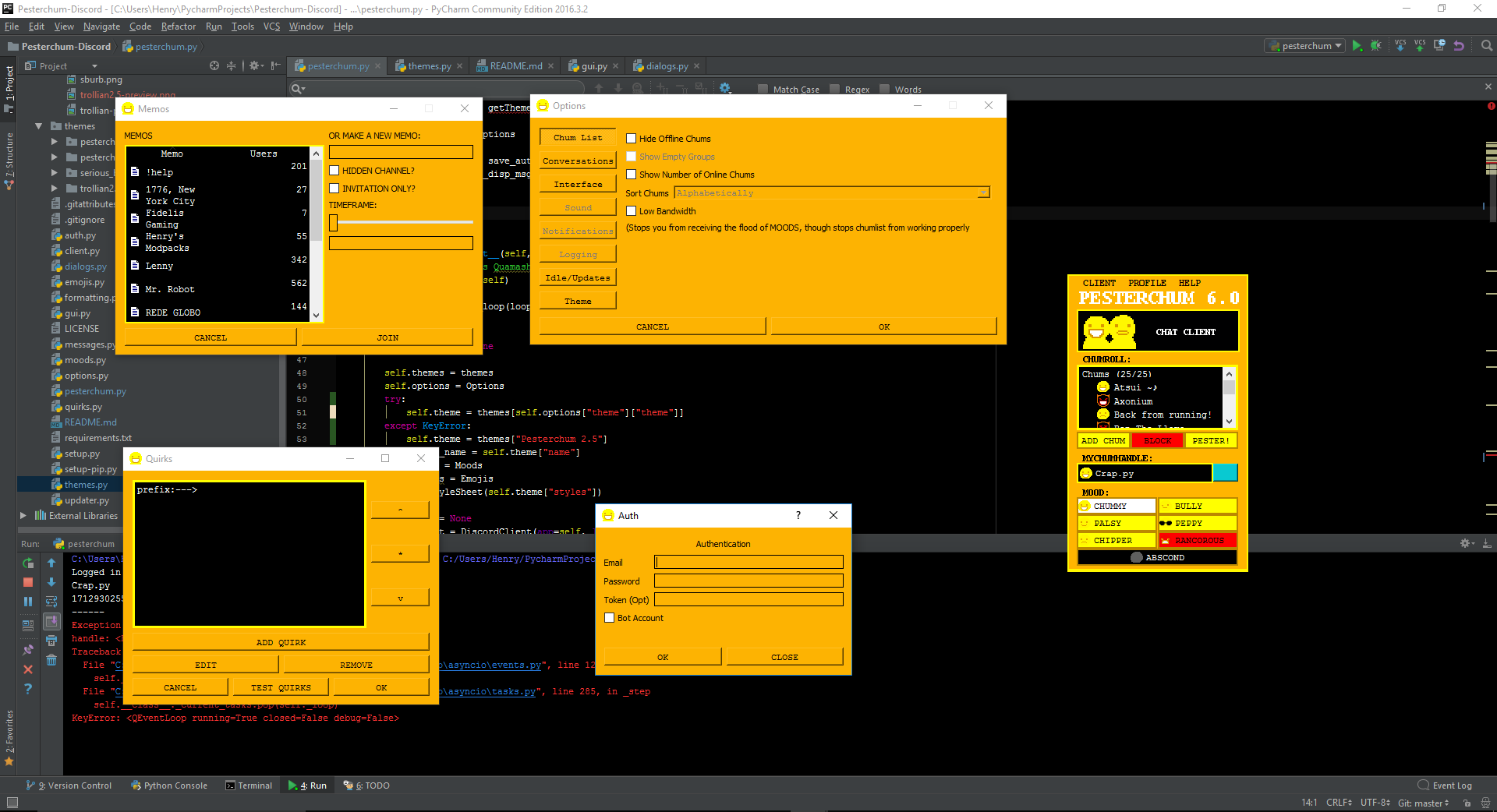
Task: Pin the Run tab
Action: tap(28, 649)
